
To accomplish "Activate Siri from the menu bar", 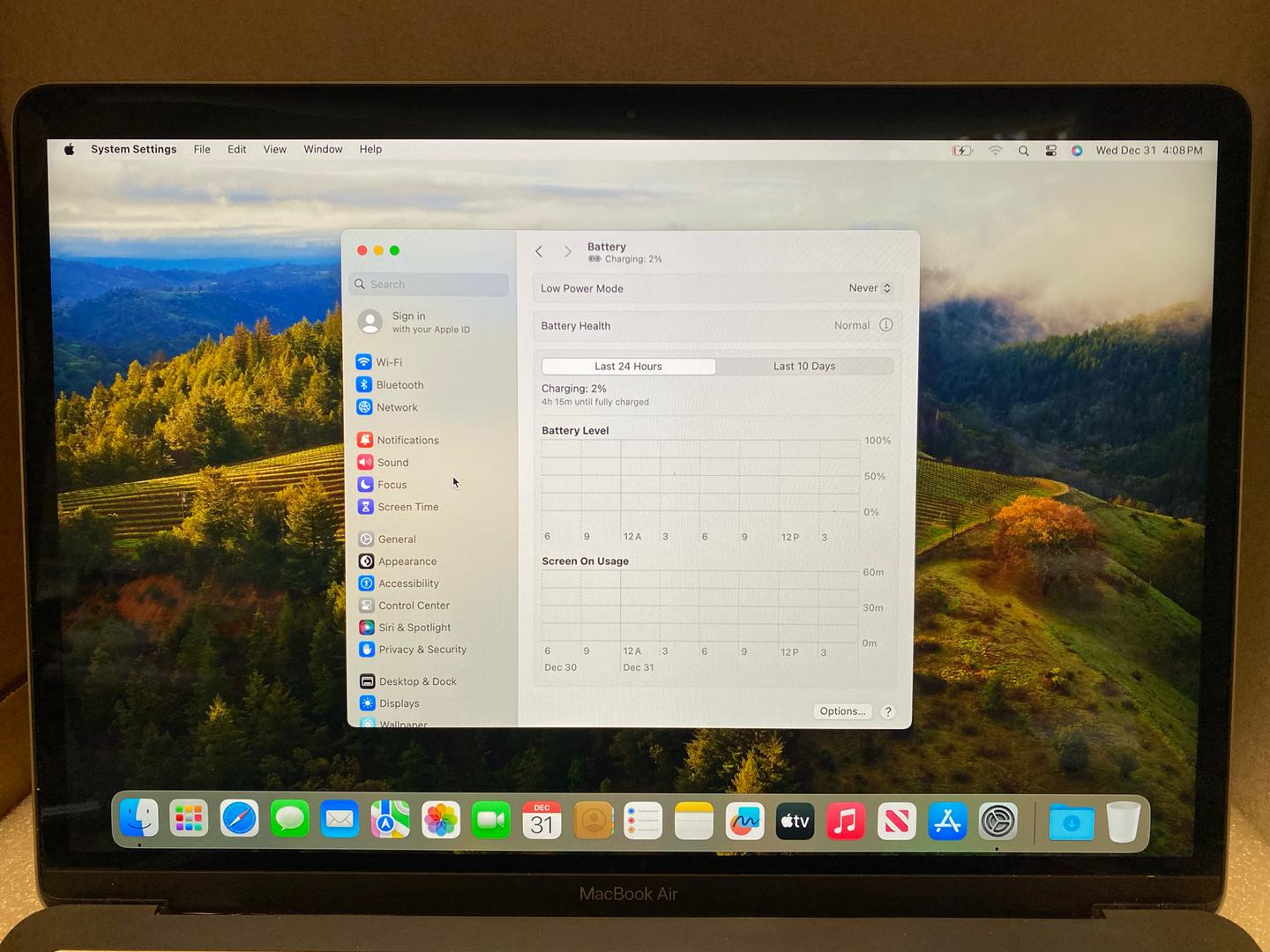I will click(1077, 151).
